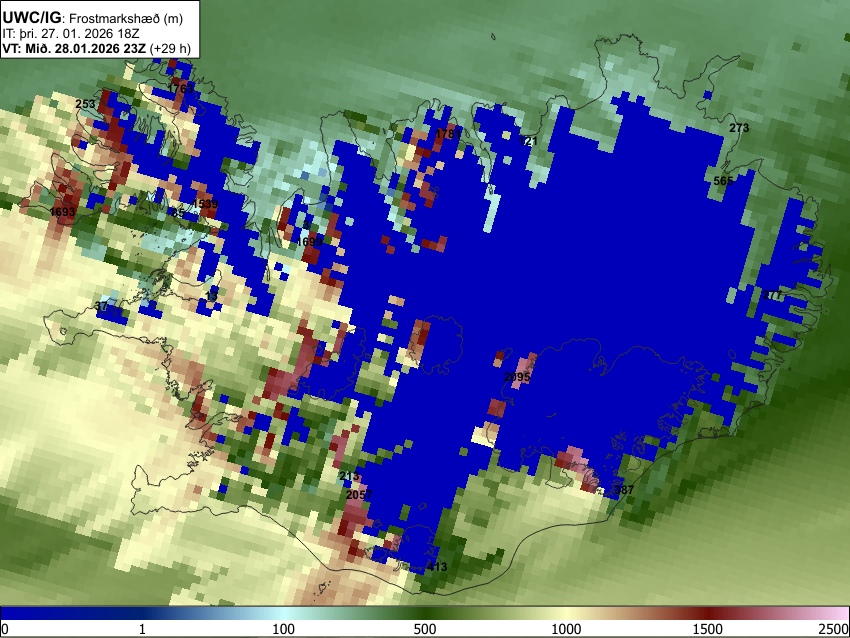
Task: Click the map value label 13
Action: click(212, 296)
